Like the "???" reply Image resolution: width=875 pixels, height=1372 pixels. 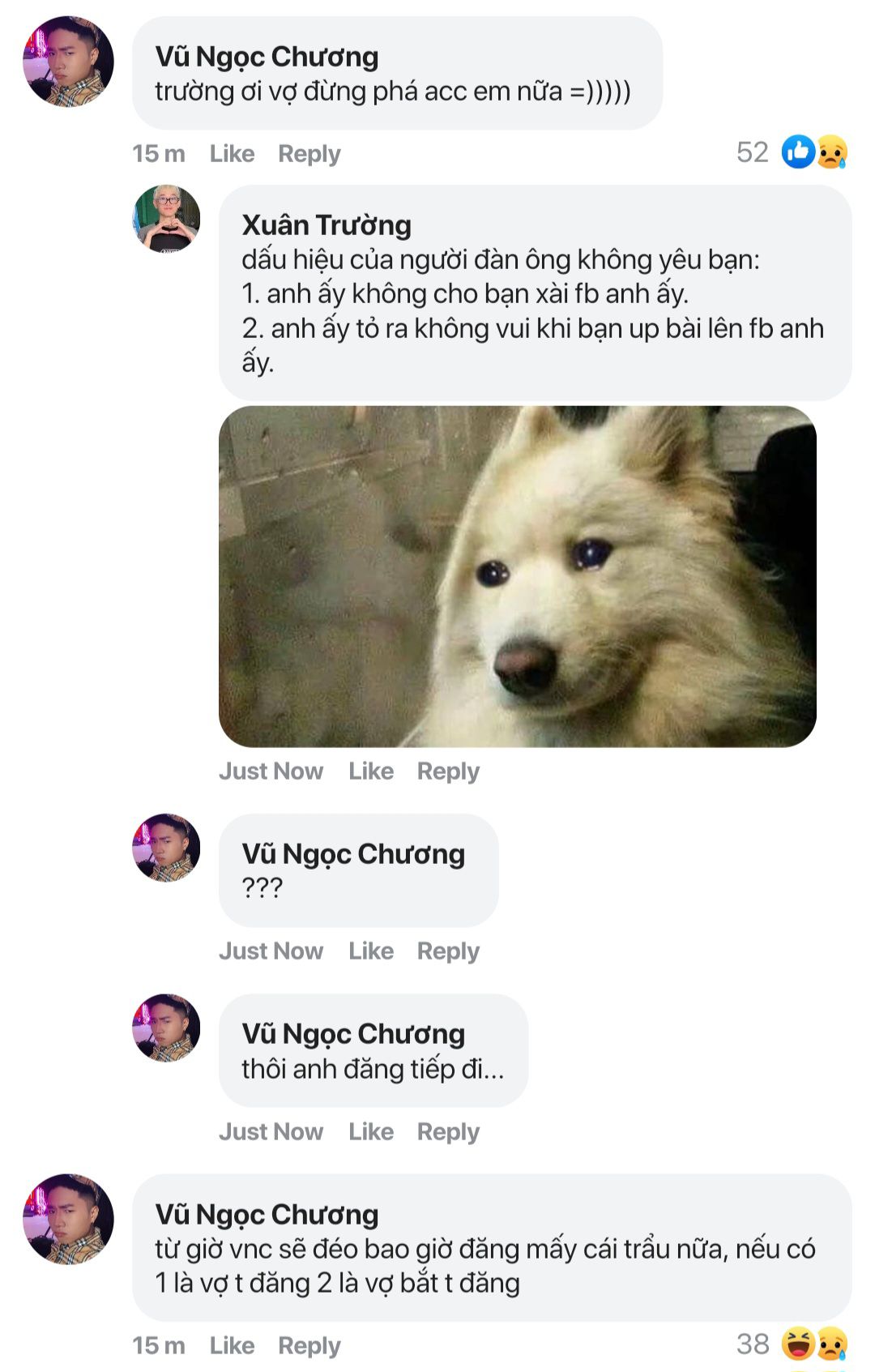tap(371, 951)
